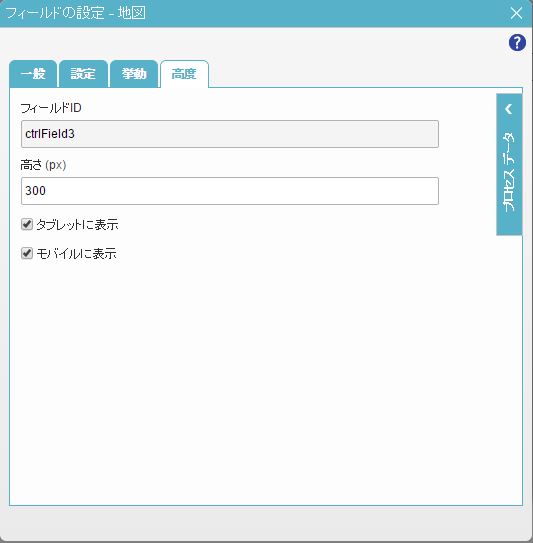Click the タブレットに表示 label text
Screen dimensions: 533x543
click(77, 225)
